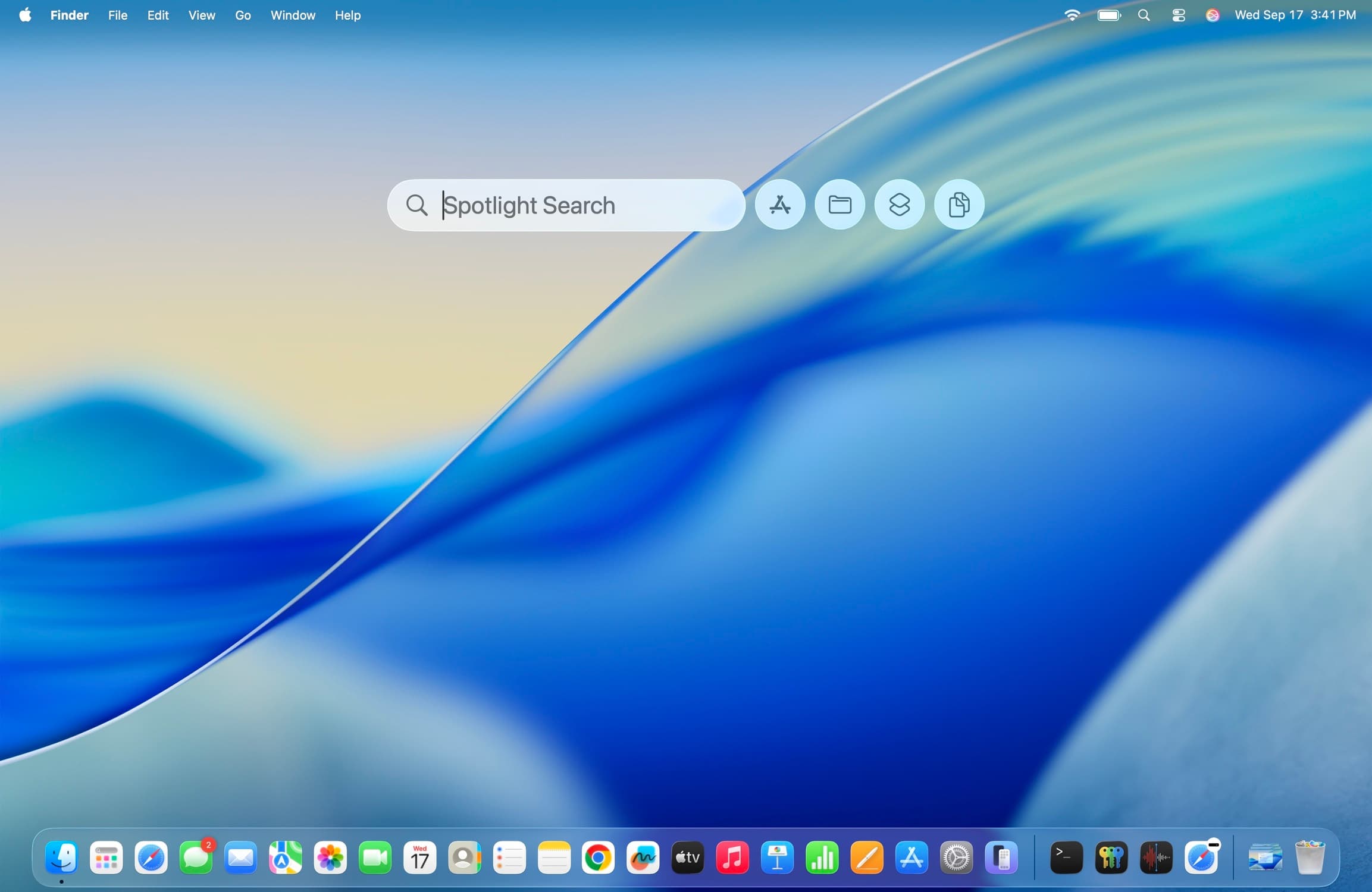The image size is (1372, 892).
Task: Open the Mail app
Action: 241,858
